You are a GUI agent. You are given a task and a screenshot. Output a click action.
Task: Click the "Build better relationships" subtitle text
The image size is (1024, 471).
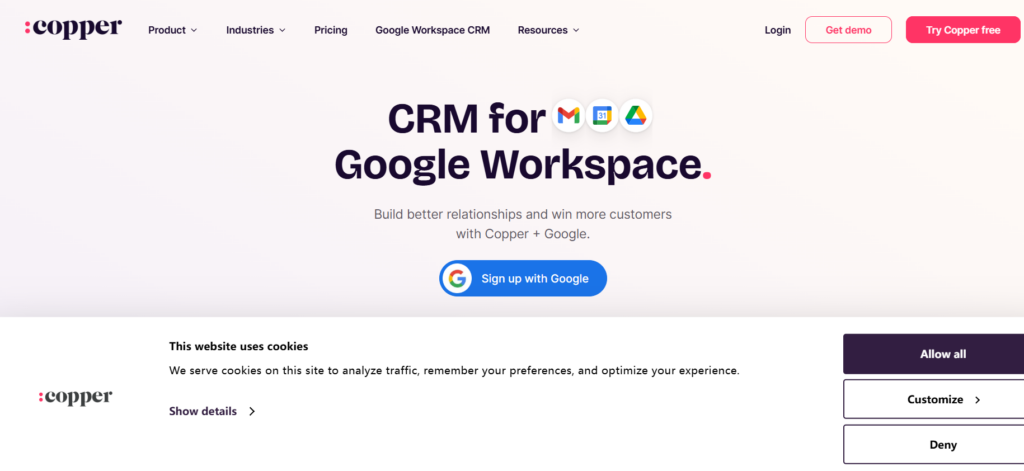click(522, 214)
